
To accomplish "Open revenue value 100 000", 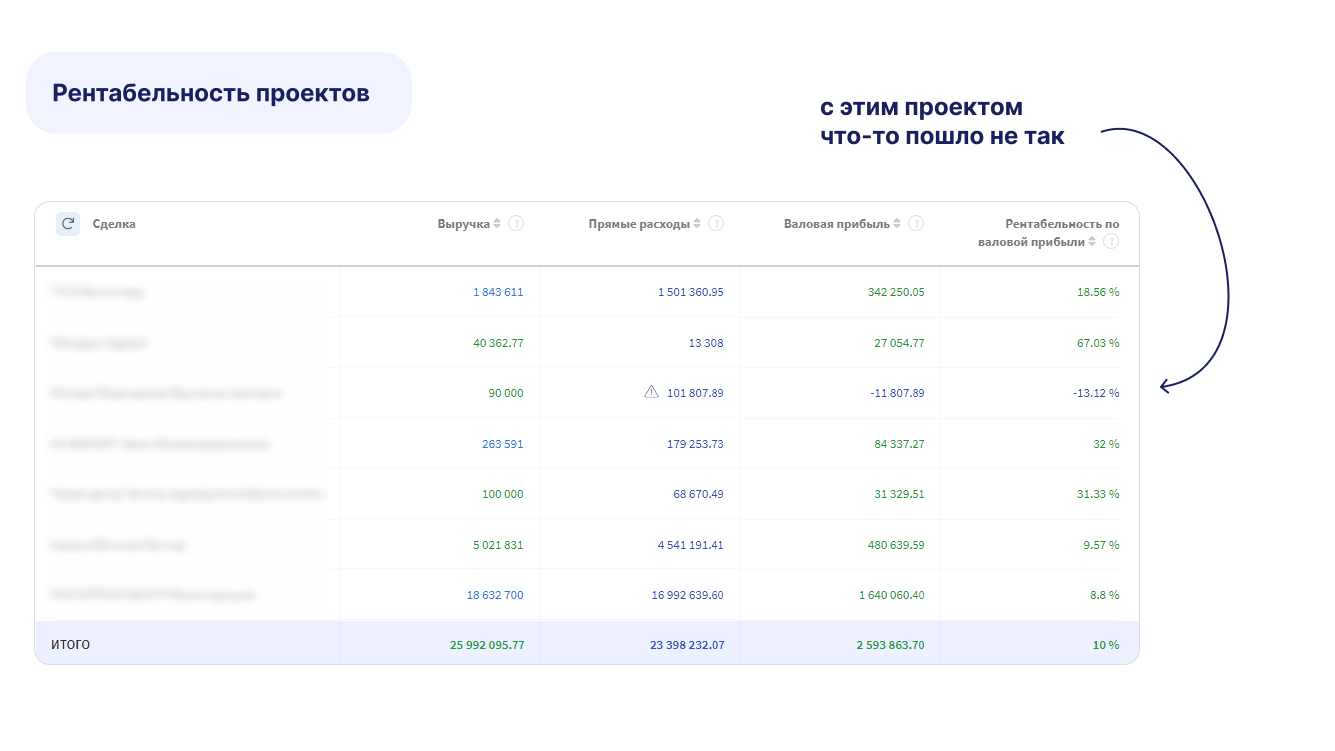I will 502,494.
